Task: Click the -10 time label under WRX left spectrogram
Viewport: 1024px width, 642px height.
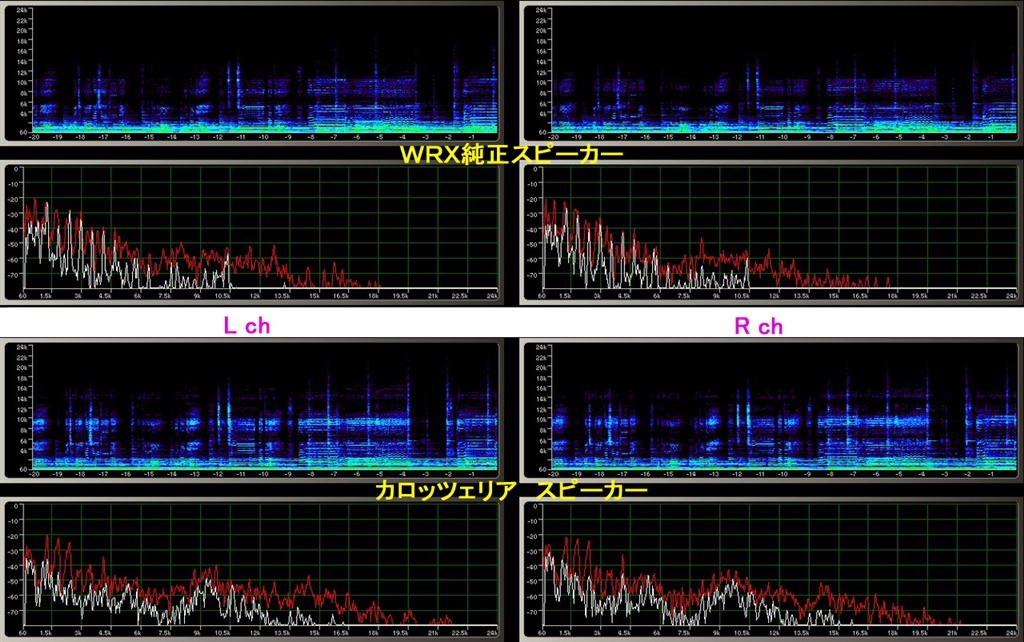Action: click(263, 137)
